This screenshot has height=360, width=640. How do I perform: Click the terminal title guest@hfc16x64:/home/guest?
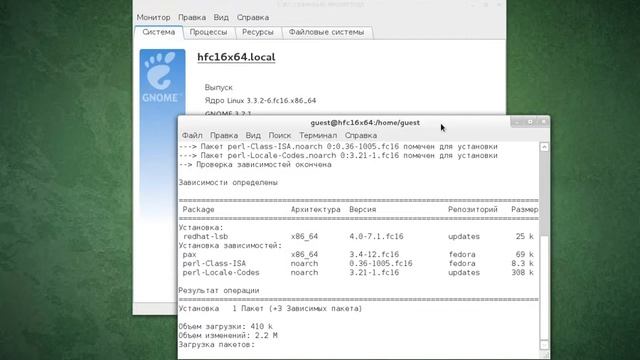click(365, 122)
